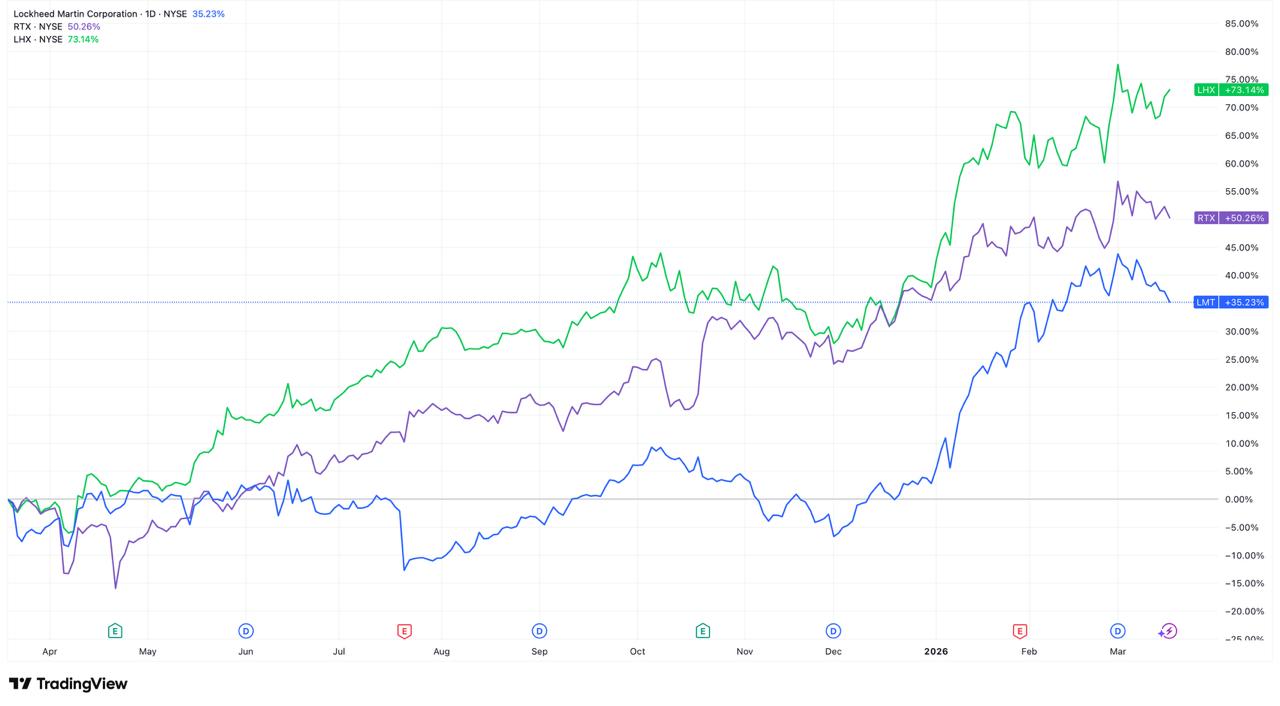Select the blue LMT +35.23% price label
This screenshot has width=1280, height=706.
pyautogui.click(x=1231, y=302)
